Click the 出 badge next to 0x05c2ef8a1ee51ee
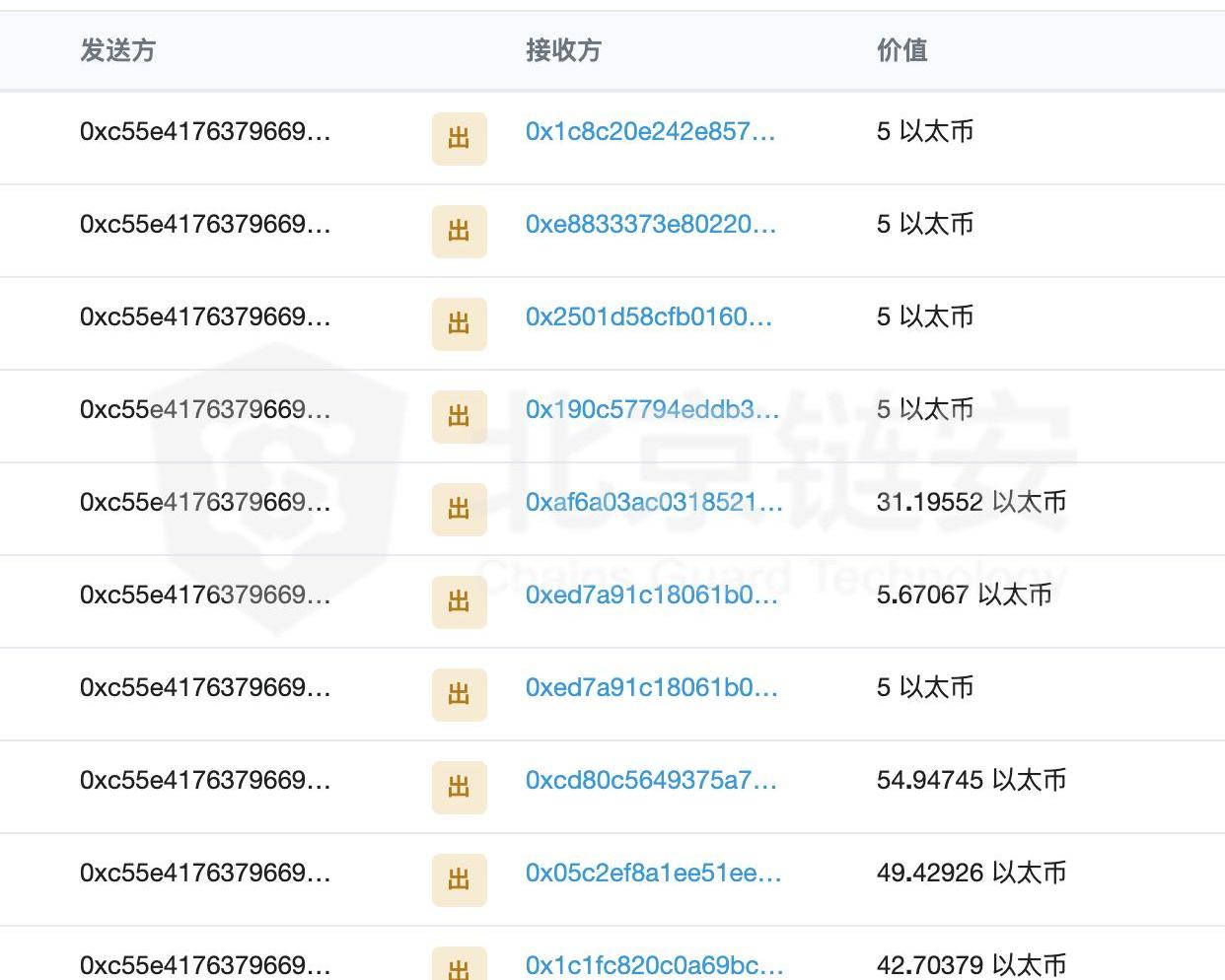 click(459, 879)
